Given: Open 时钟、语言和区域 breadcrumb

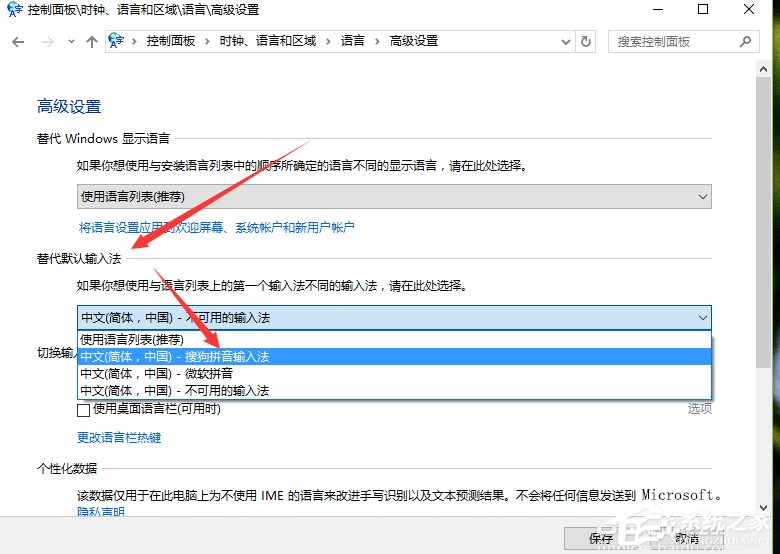Looking at the screenshot, I should (x=268, y=41).
